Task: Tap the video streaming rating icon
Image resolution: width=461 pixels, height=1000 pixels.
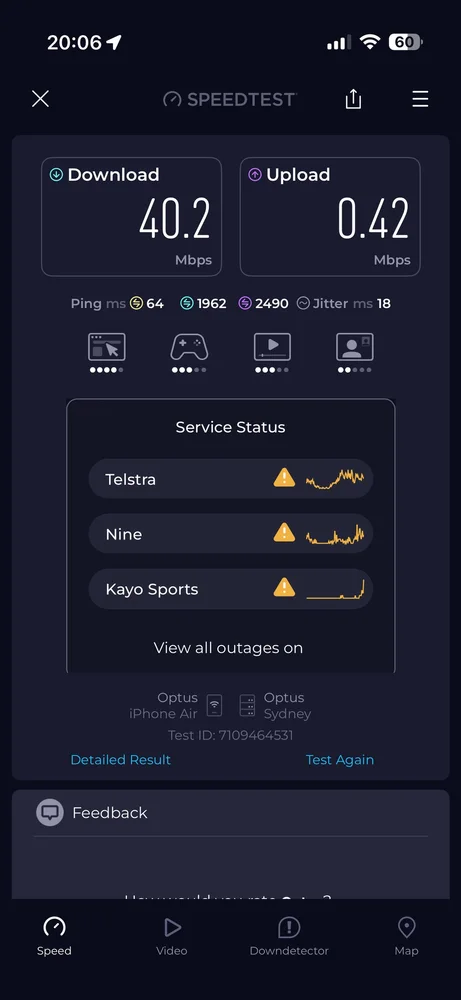Action: click(272, 347)
